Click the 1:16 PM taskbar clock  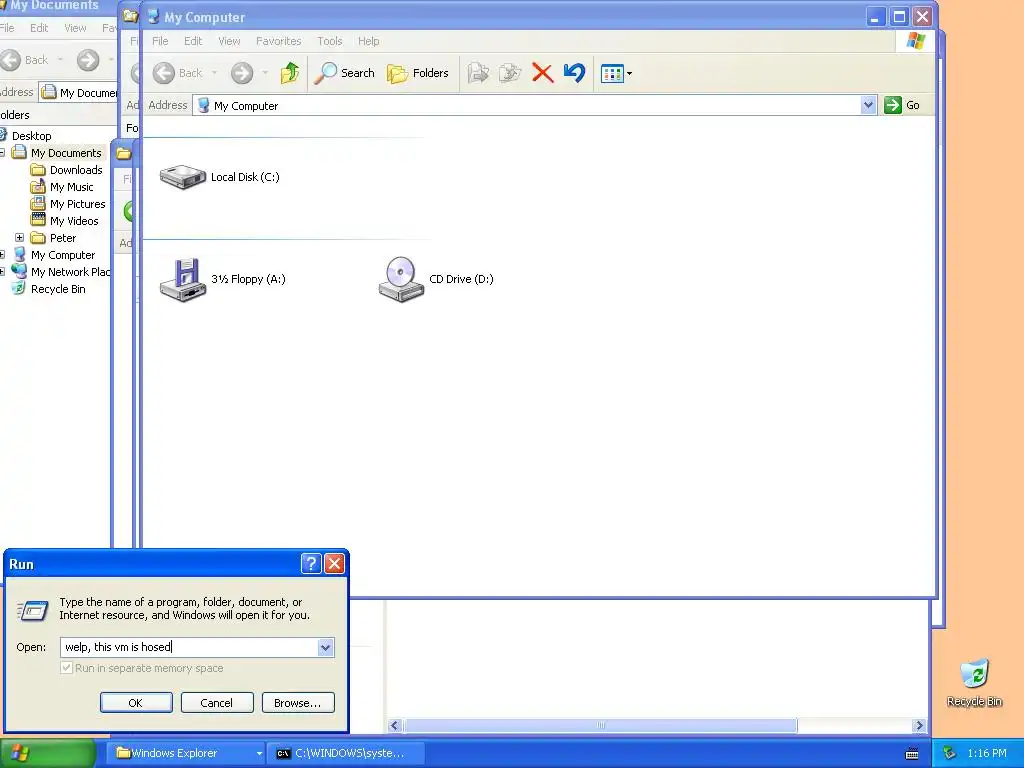(x=987, y=753)
